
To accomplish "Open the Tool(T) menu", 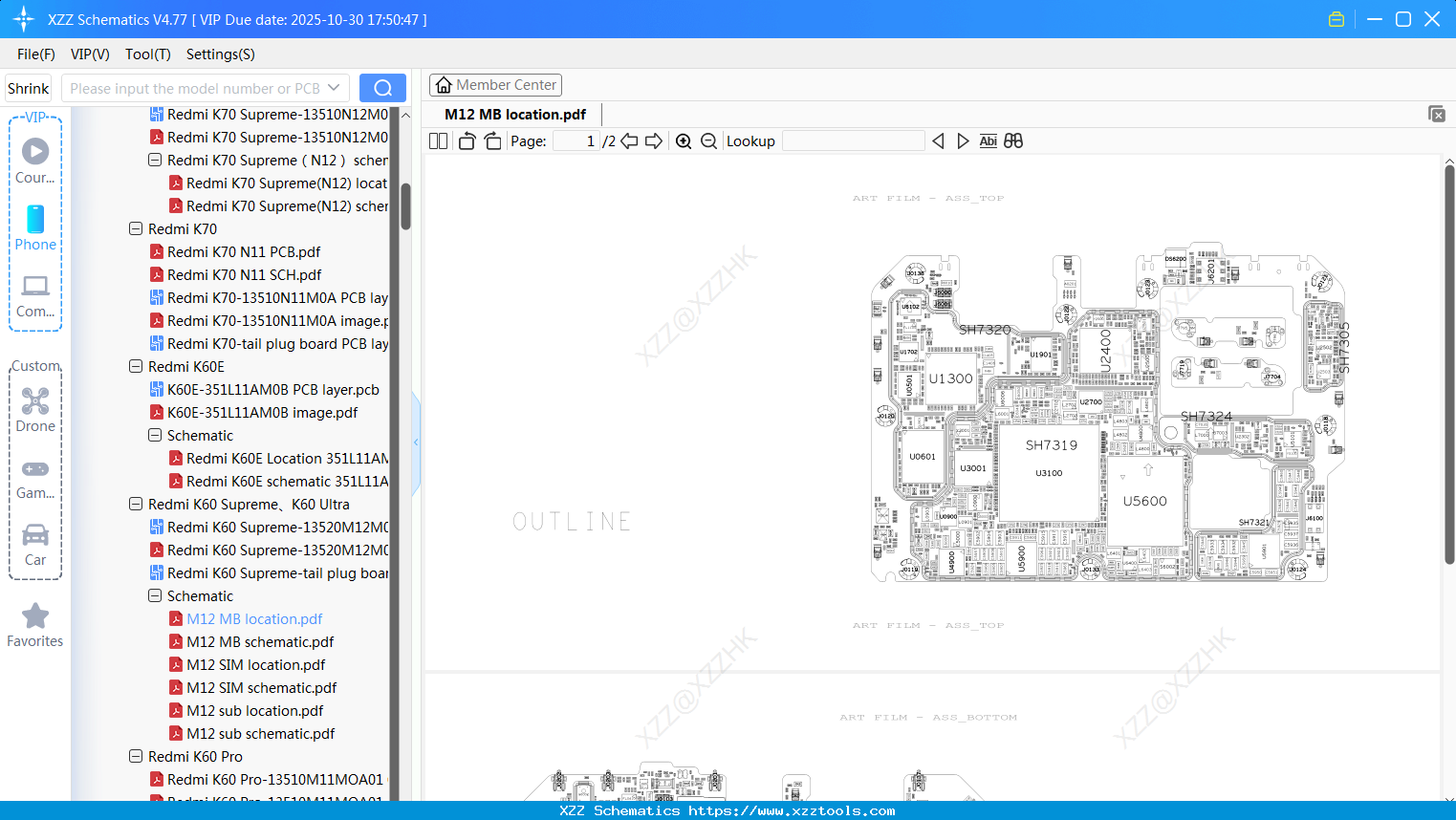I will click(x=147, y=54).
